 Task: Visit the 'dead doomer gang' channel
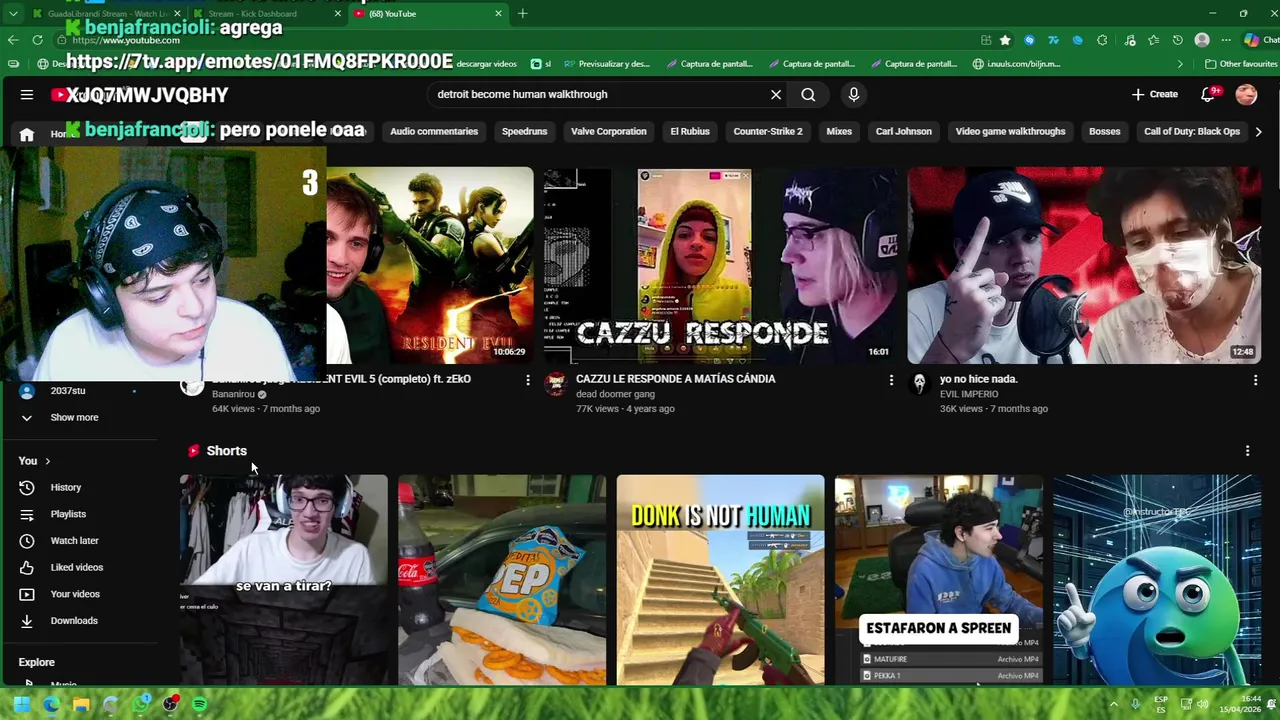tap(615, 394)
